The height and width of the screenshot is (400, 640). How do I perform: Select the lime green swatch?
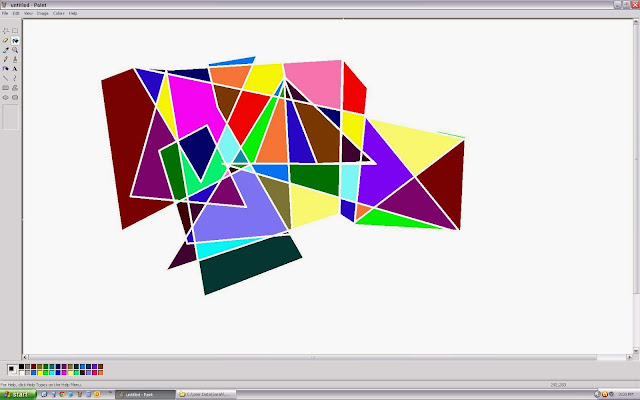(x=46, y=373)
